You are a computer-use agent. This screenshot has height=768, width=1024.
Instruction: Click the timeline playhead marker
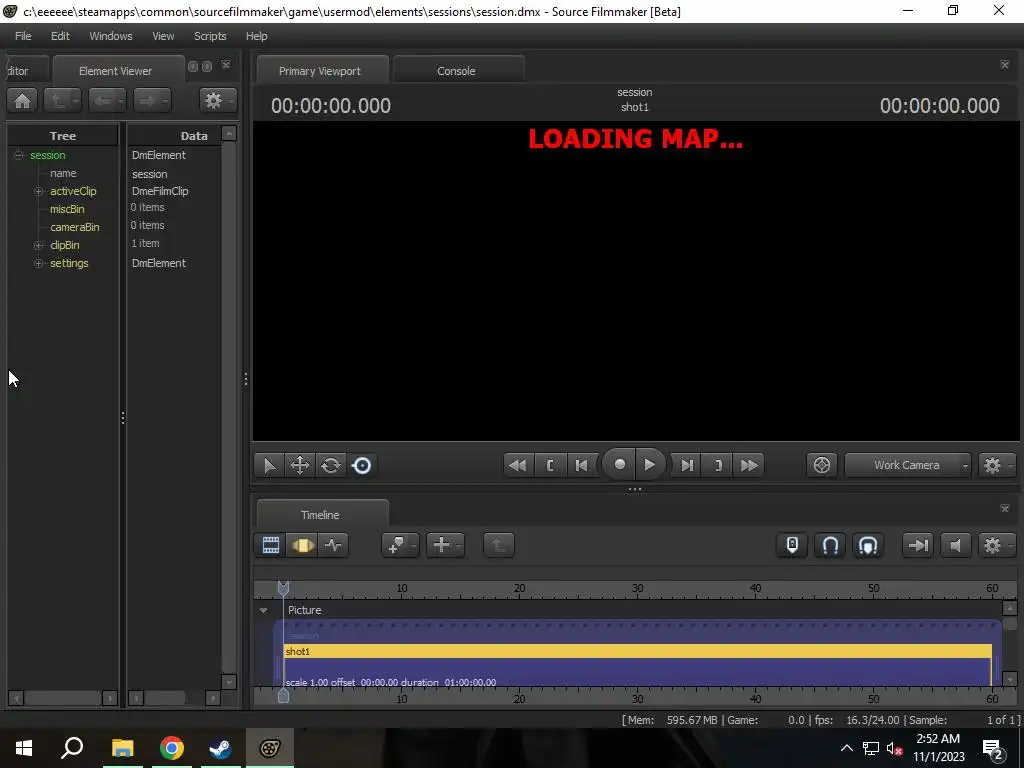click(x=283, y=588)
